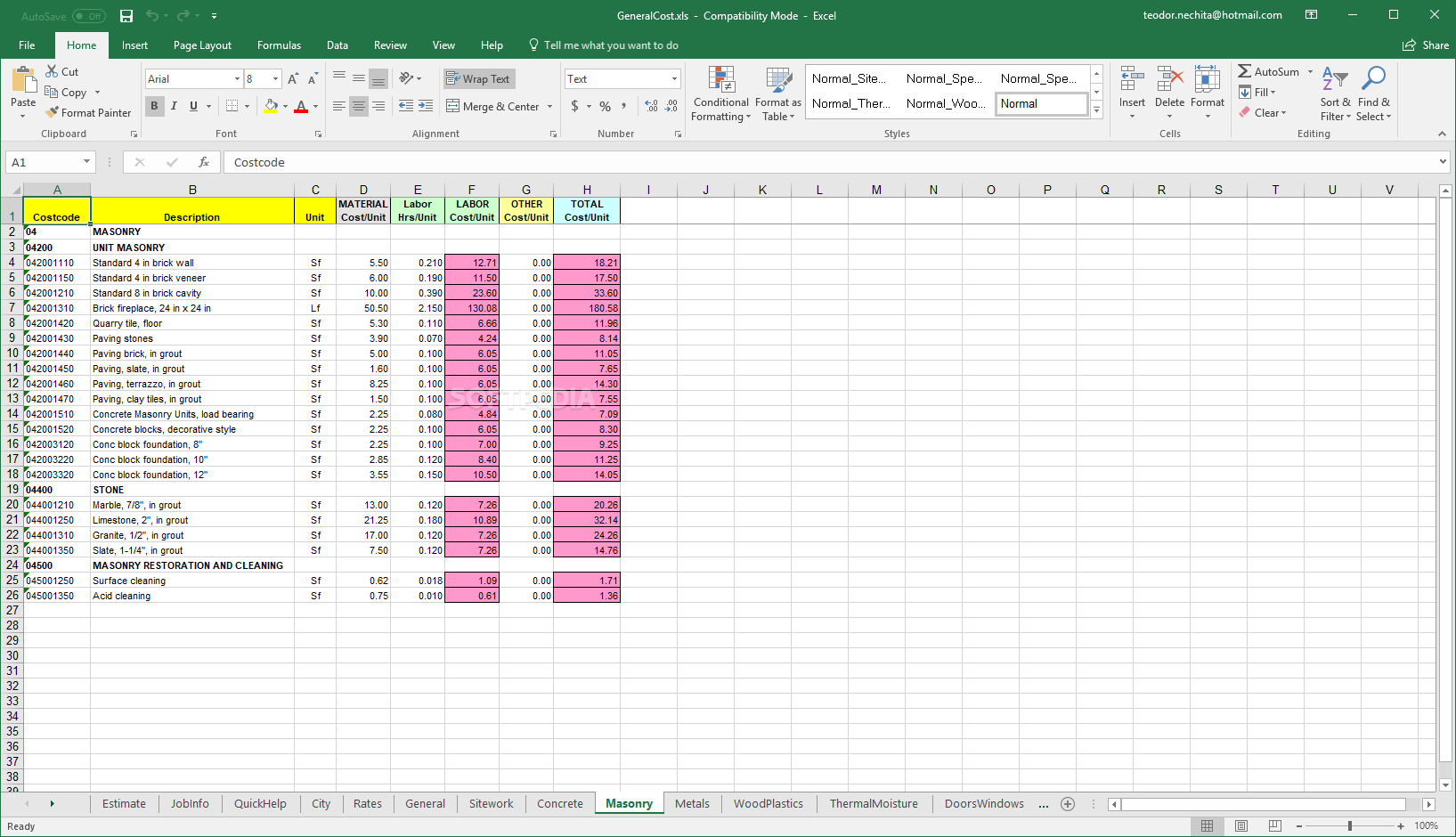Toggle Wrap Text
Screen dimensions: 1456x837
[479, 78]
